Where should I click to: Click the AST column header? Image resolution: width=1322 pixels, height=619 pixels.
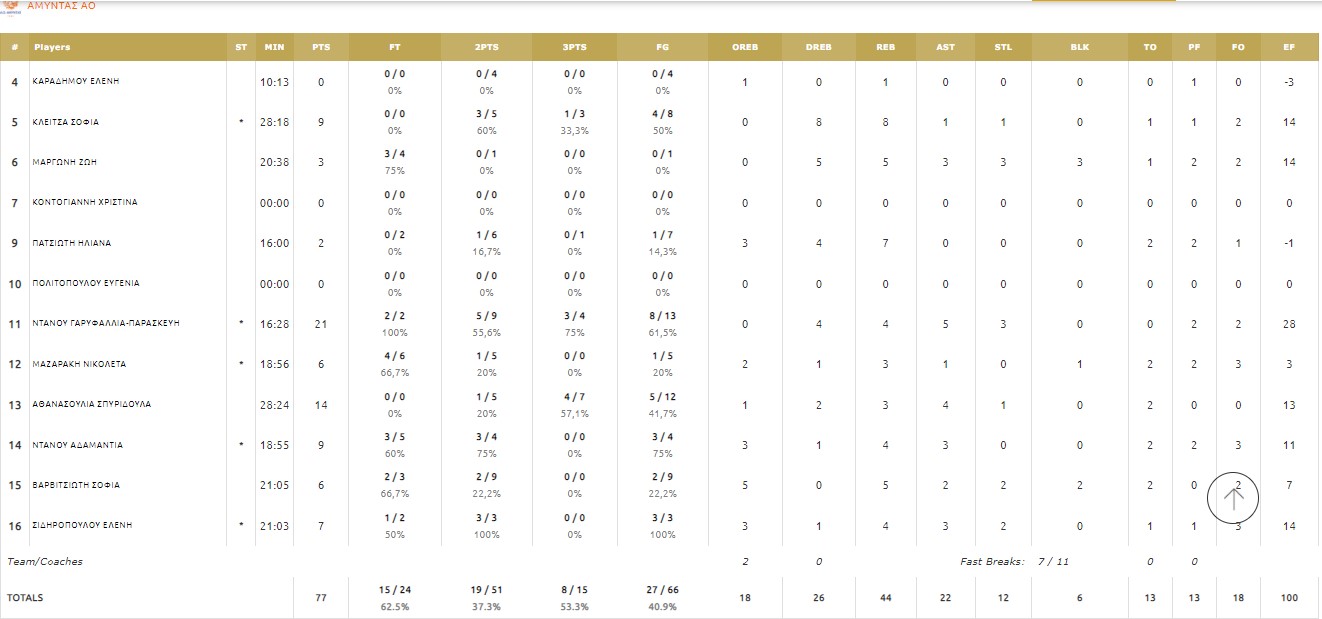(x=945, y=47)
